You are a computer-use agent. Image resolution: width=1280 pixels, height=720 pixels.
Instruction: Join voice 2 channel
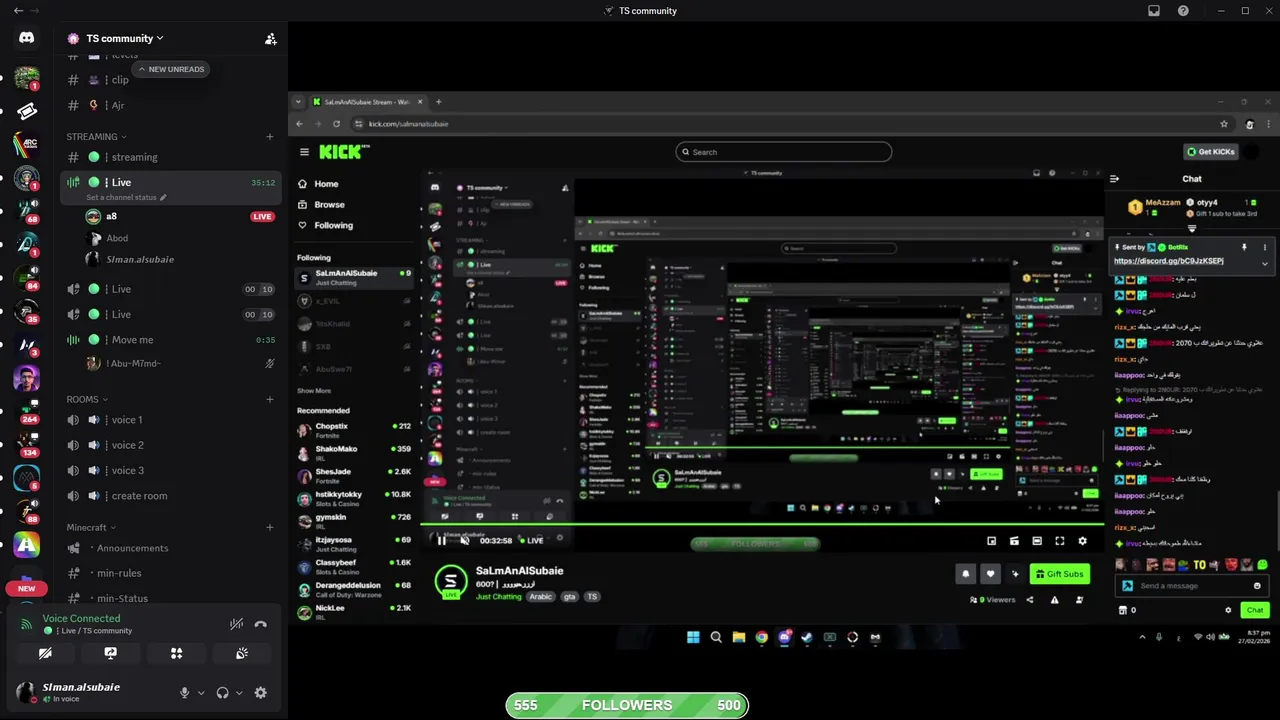[170, 445]
